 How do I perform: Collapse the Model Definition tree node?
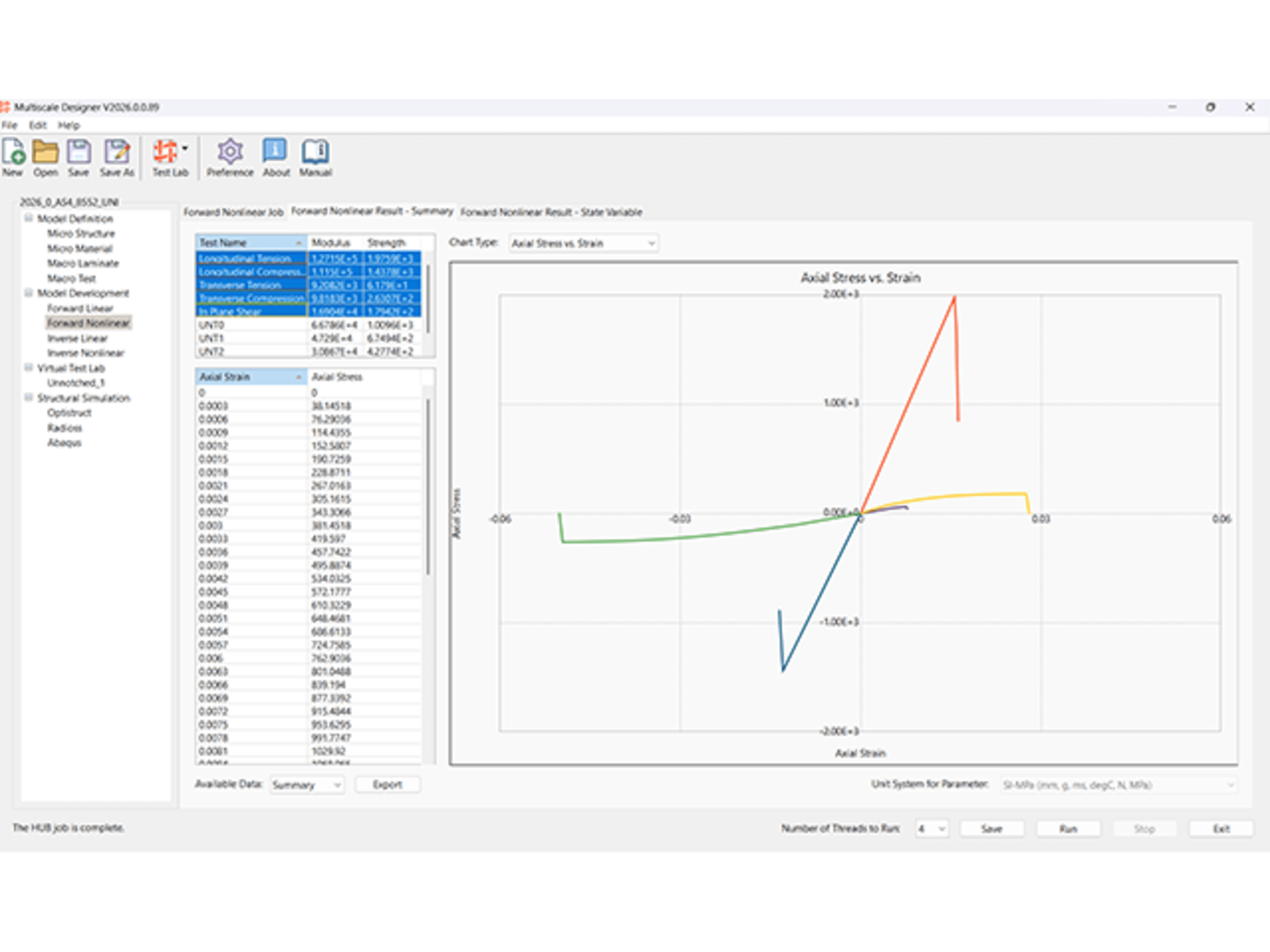[28, 218]
